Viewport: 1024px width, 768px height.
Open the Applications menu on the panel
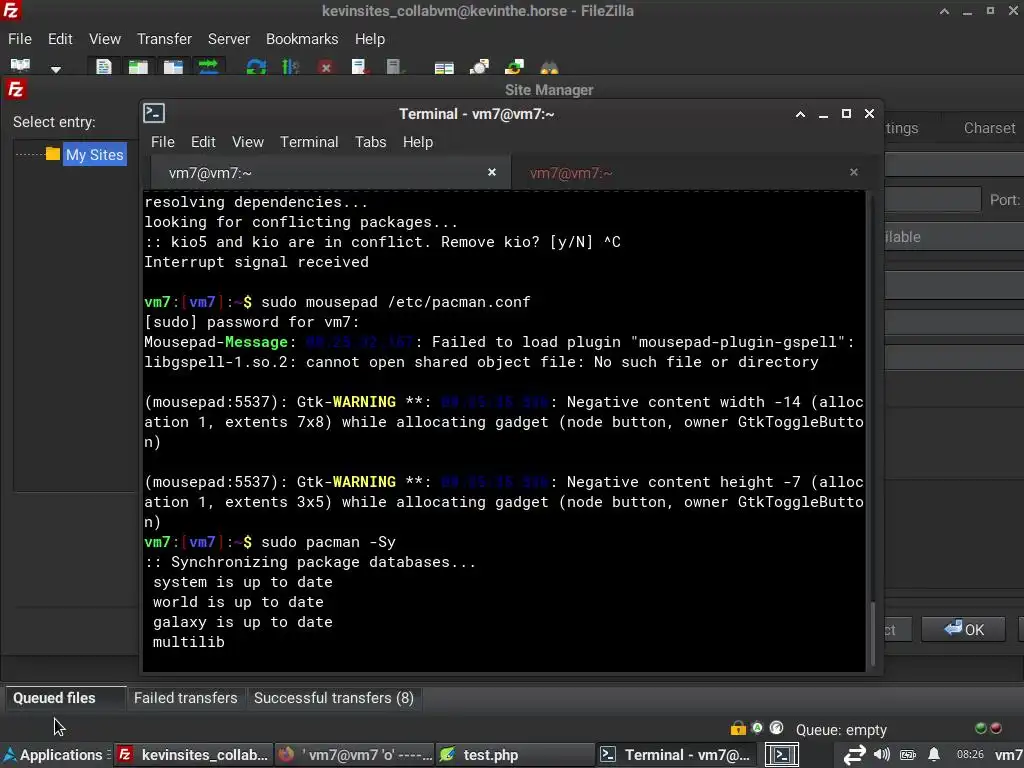(54, 755)
